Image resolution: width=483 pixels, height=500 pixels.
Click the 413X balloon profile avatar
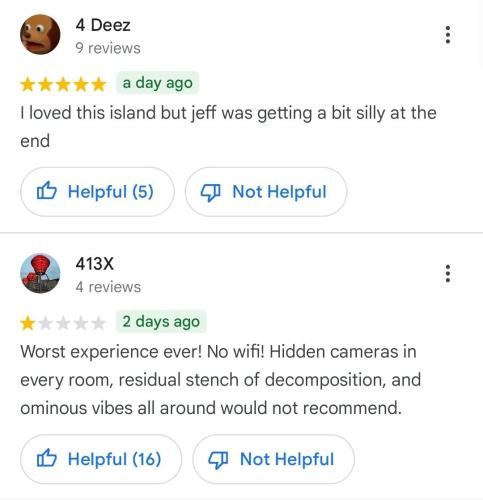(40, 274)
